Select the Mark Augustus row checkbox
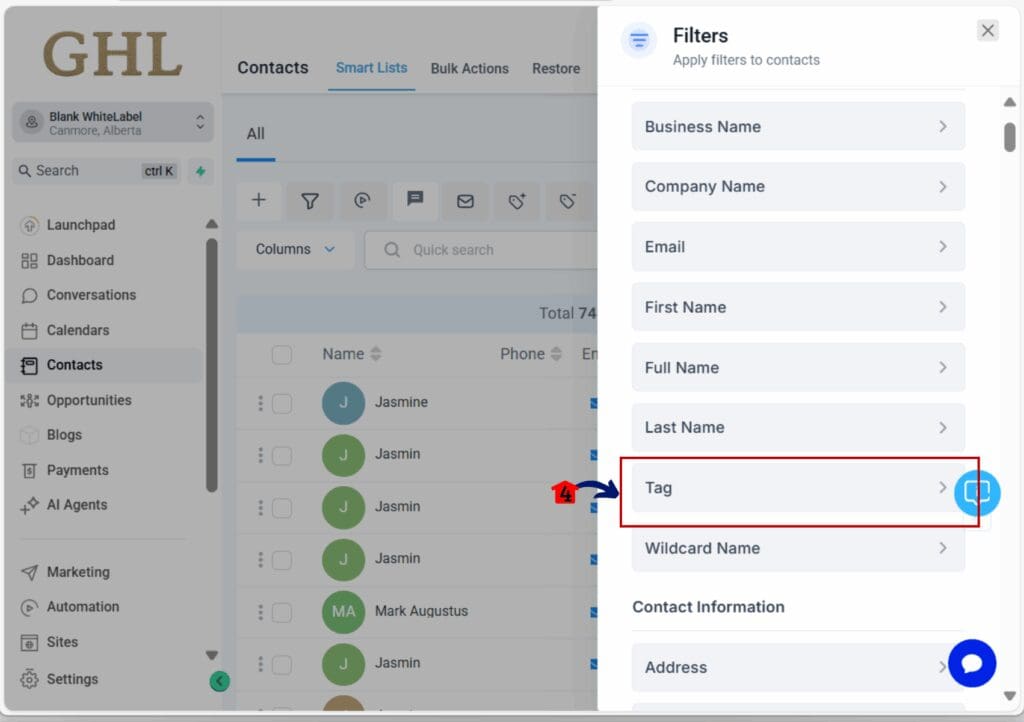 point(282,611)
